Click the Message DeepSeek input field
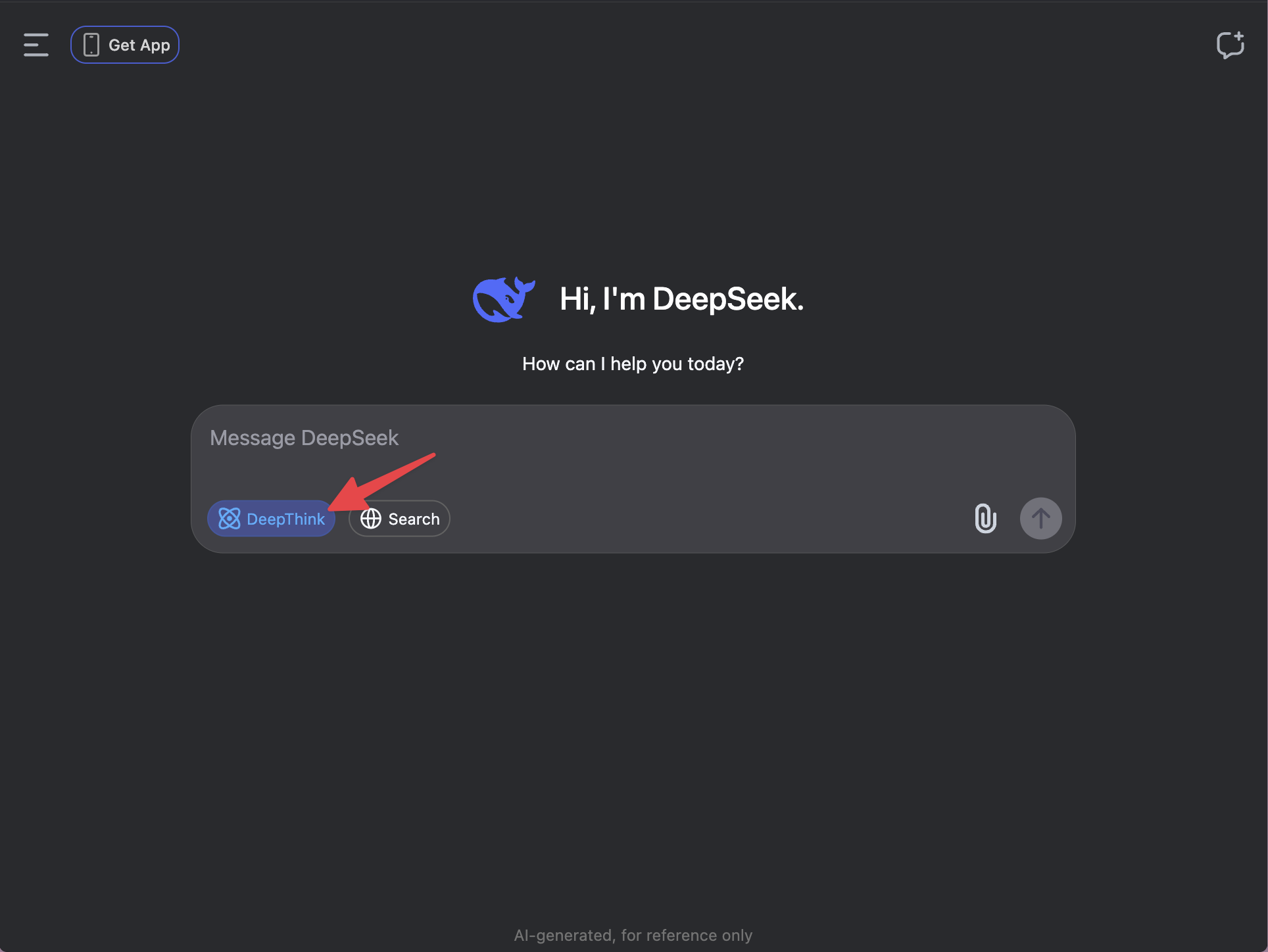This screenshot has width=1268, height=952. pos(633,437)
